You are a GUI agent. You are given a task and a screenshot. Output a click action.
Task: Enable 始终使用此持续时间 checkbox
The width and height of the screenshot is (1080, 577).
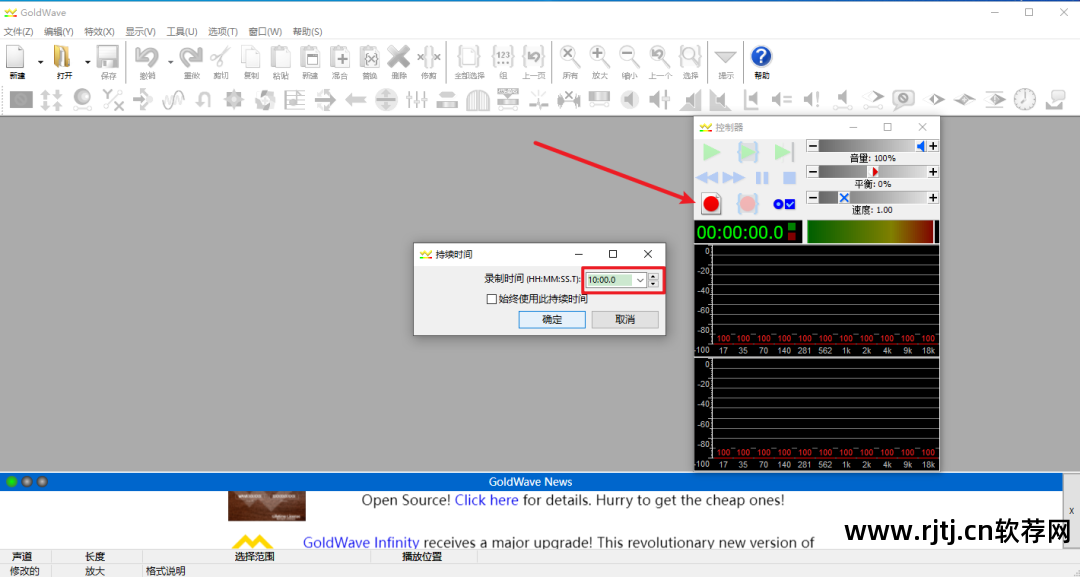click(x=491, y=298)
